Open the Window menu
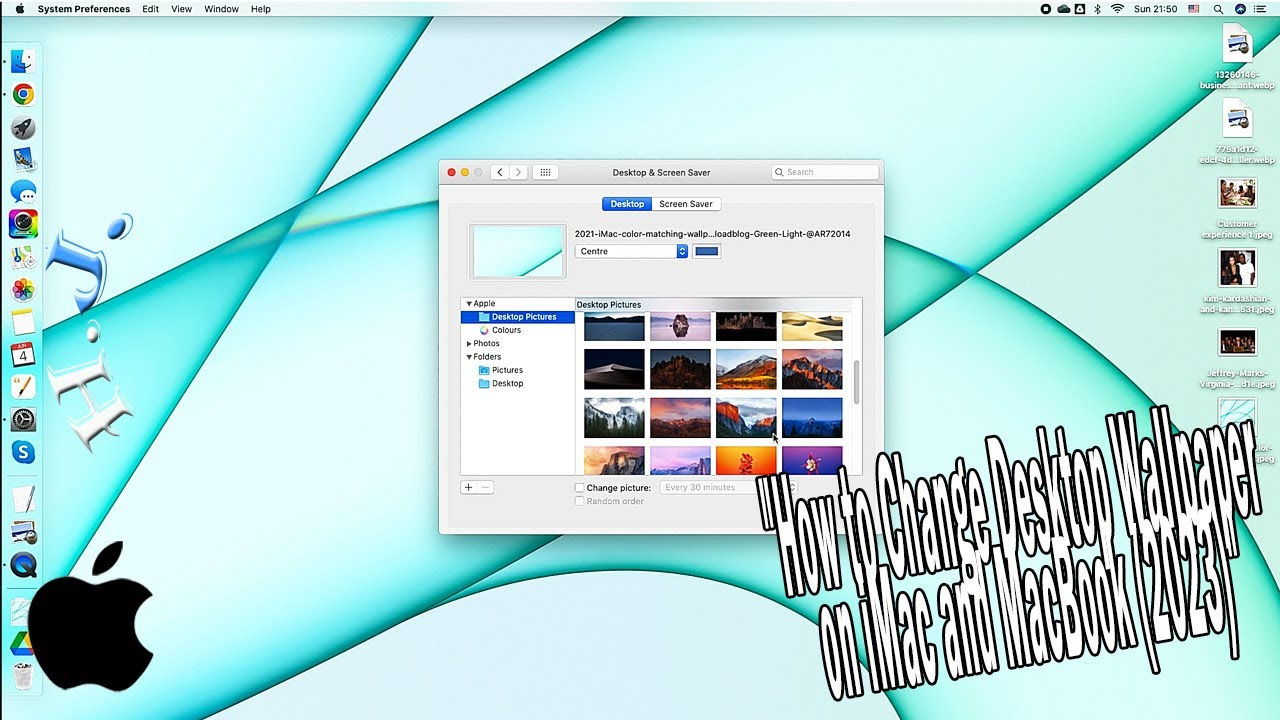1280x720 pixels. 221,9
